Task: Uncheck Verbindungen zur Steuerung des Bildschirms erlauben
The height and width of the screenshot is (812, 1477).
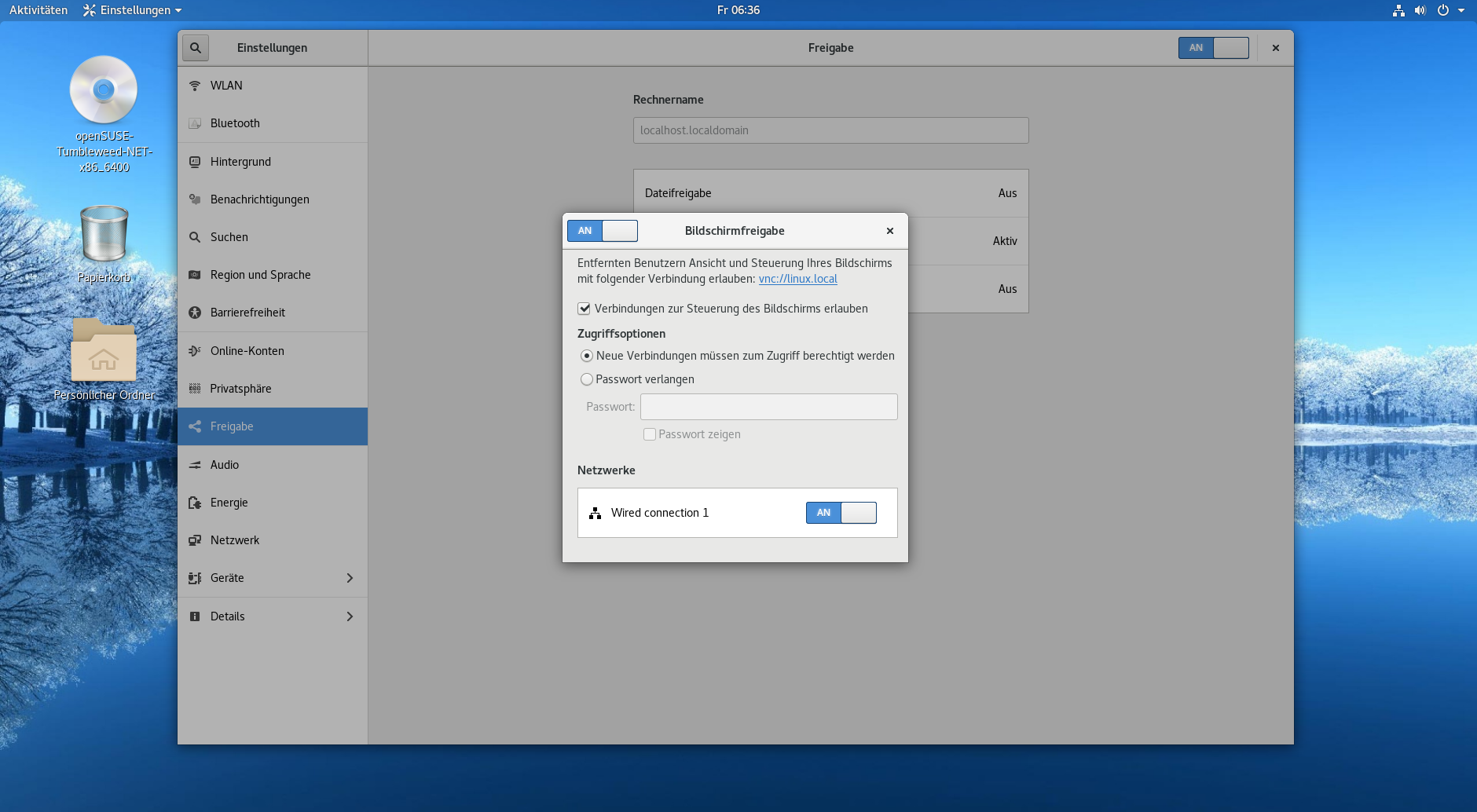Action: (x=585, y=309)
